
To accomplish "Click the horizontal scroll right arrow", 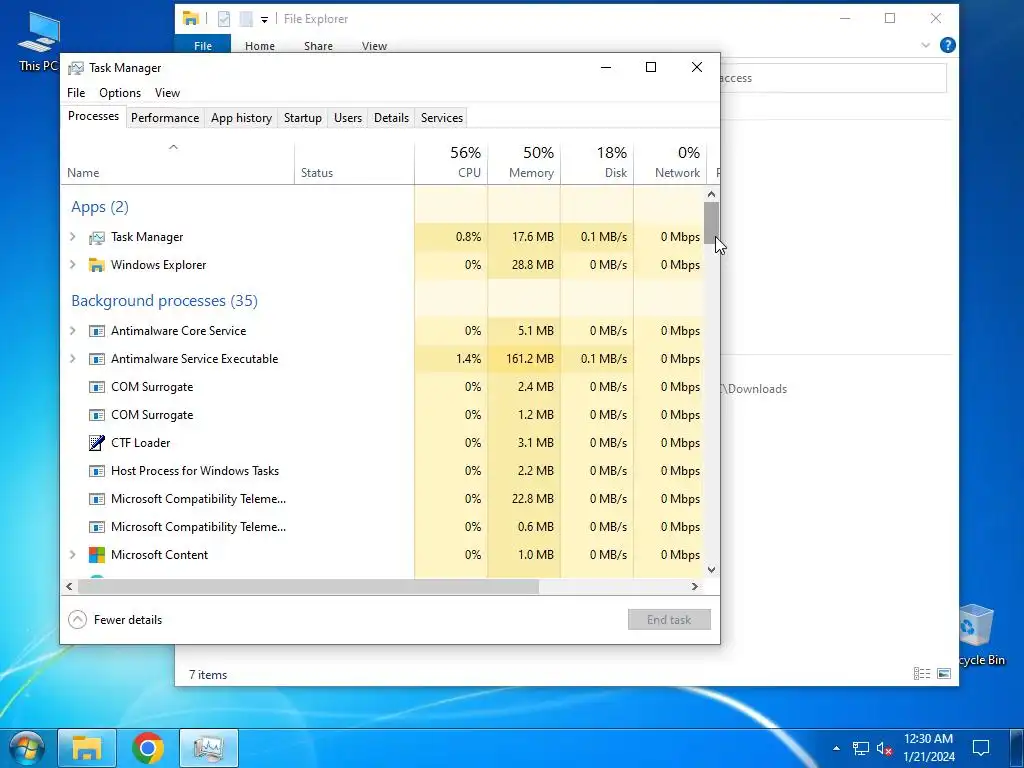I will (695, 586).
